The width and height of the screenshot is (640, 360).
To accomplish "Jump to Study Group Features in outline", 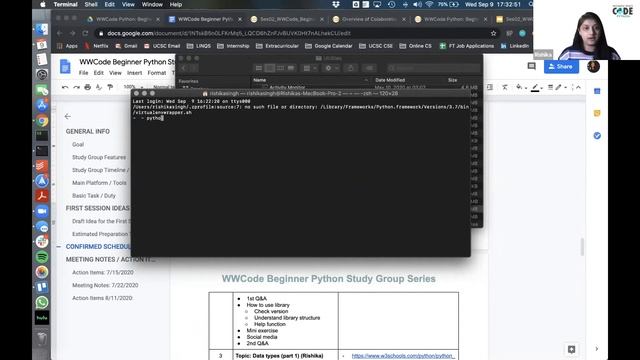I will (99, 157).
